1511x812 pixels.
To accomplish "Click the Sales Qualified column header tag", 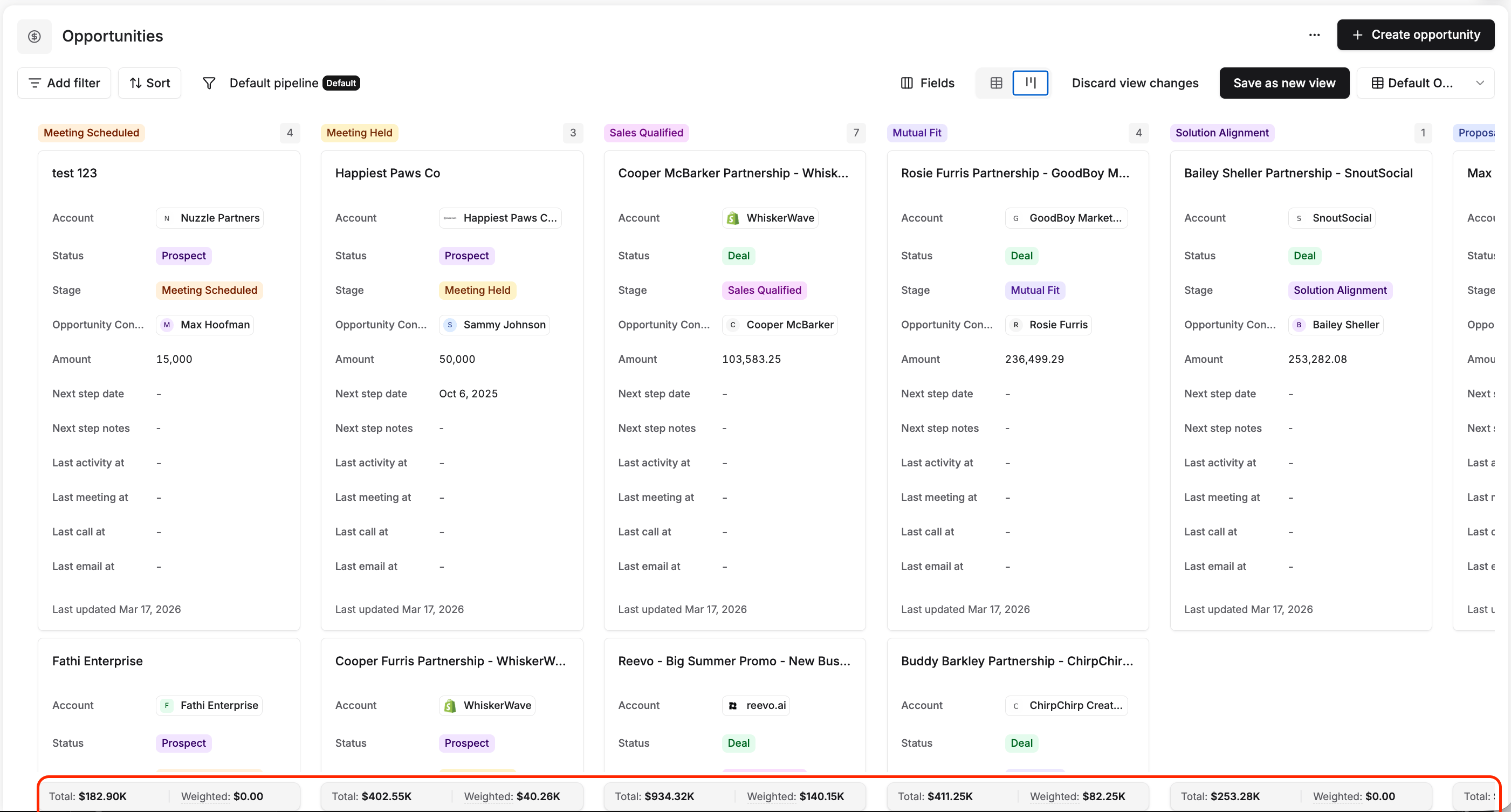I will pyautogui.click(x=646, y=133).
